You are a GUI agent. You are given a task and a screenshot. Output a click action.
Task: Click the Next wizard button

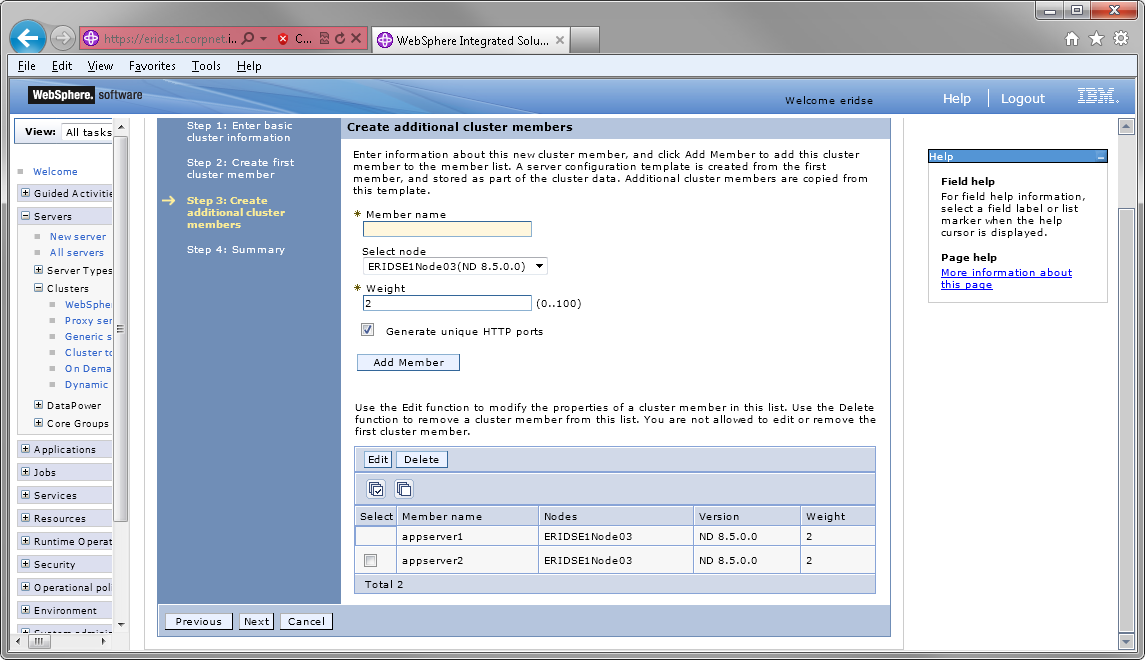[x=256, y=621]
